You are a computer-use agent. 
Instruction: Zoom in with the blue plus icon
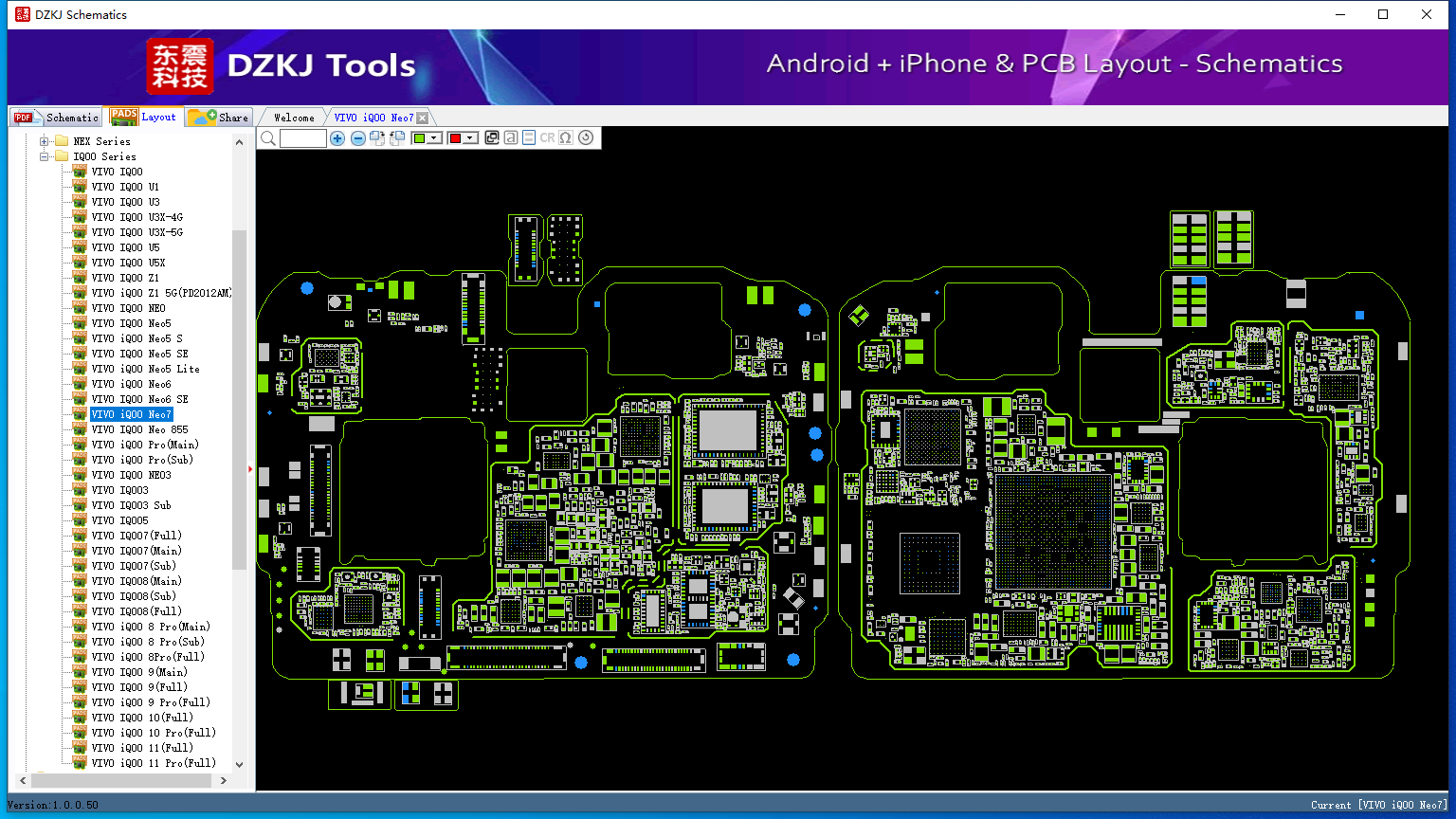click(337, 138)
